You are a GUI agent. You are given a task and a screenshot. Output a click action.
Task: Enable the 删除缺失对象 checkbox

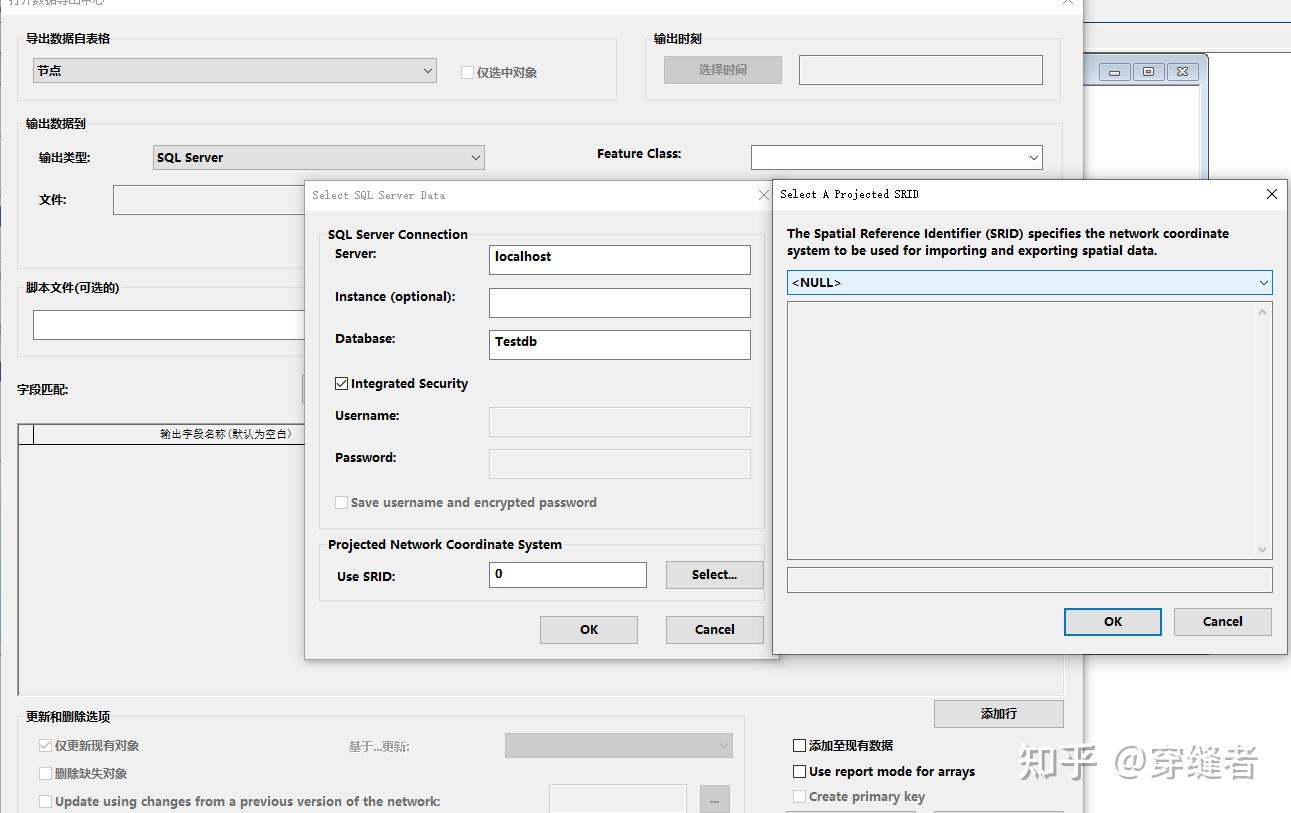tap(45, 773)
